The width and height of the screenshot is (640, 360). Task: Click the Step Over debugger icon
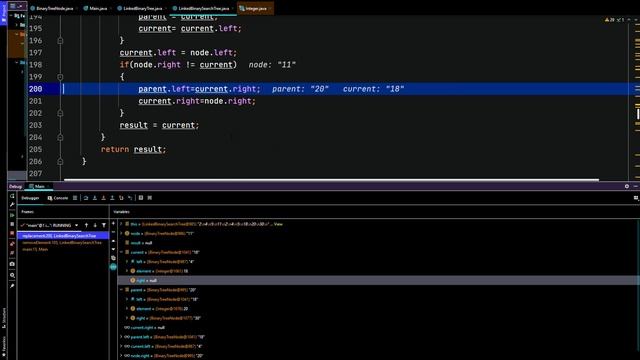pyautogui.click(x=86, y=198)
